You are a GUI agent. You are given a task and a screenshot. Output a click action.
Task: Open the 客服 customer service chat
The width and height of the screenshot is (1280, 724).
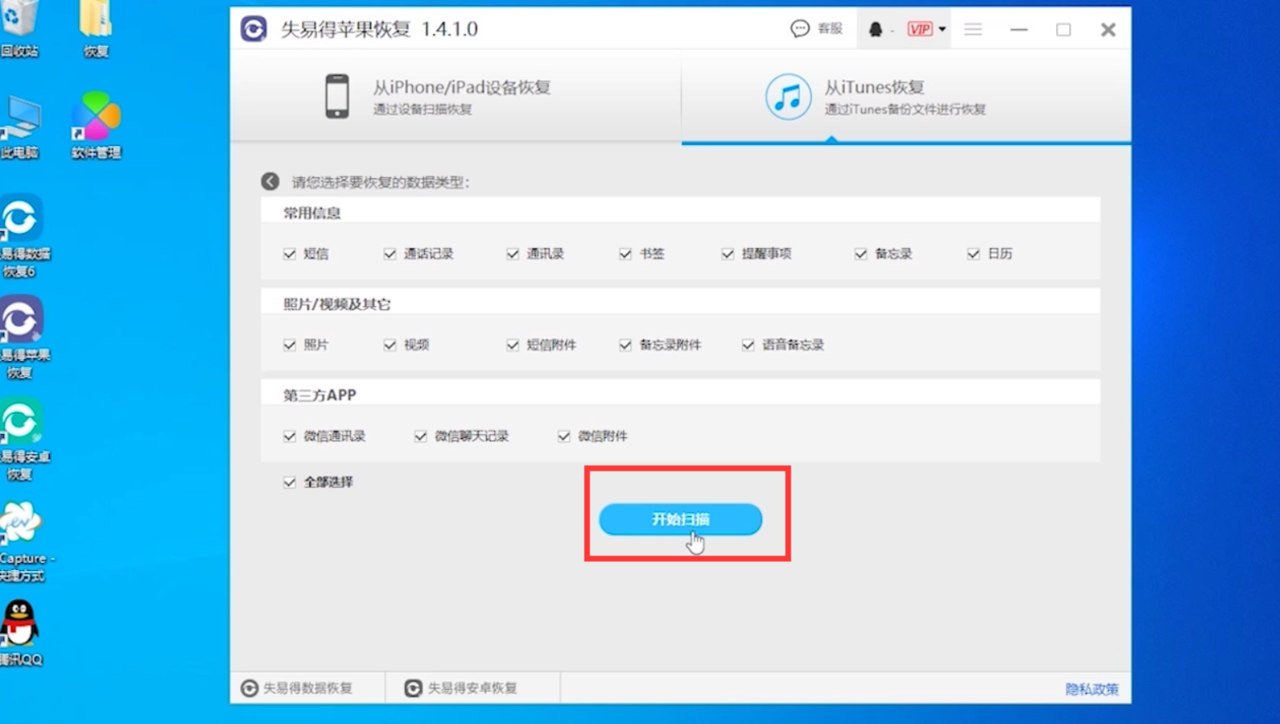(817, 29)
